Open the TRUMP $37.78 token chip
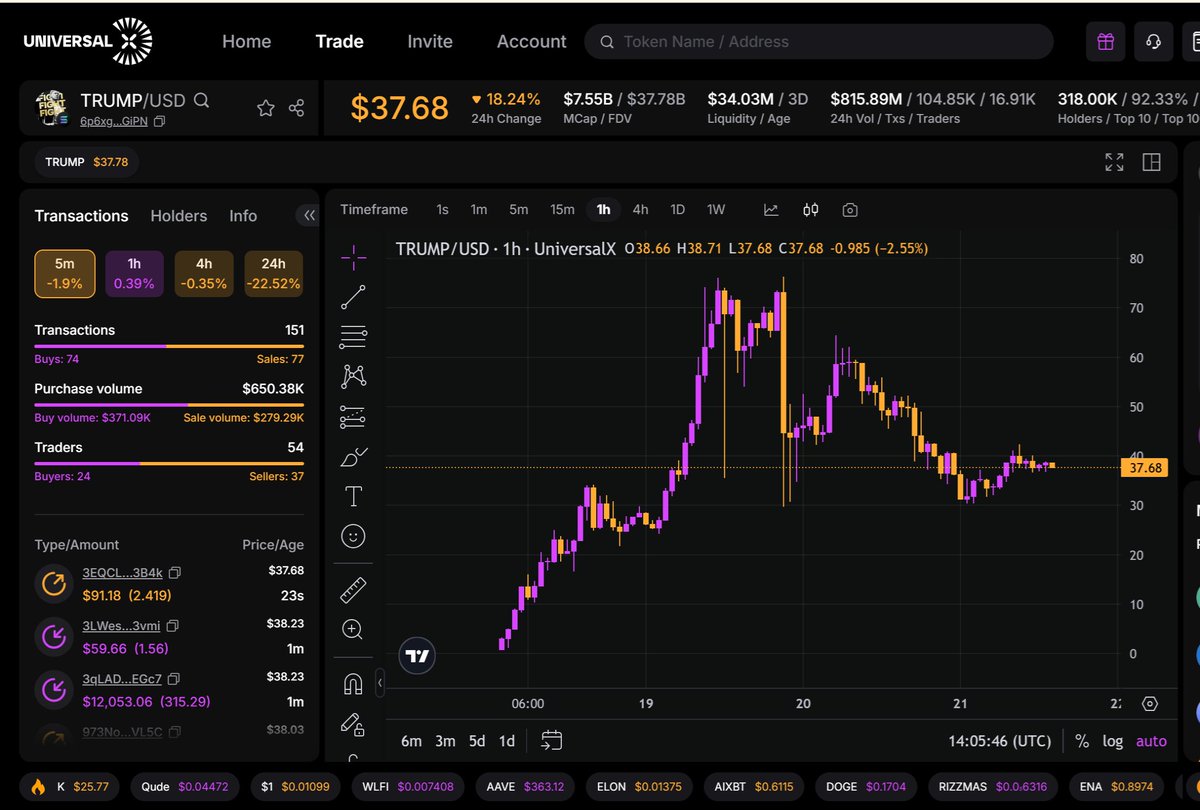This screenshot has height=810, width=1200. [87, 162]
